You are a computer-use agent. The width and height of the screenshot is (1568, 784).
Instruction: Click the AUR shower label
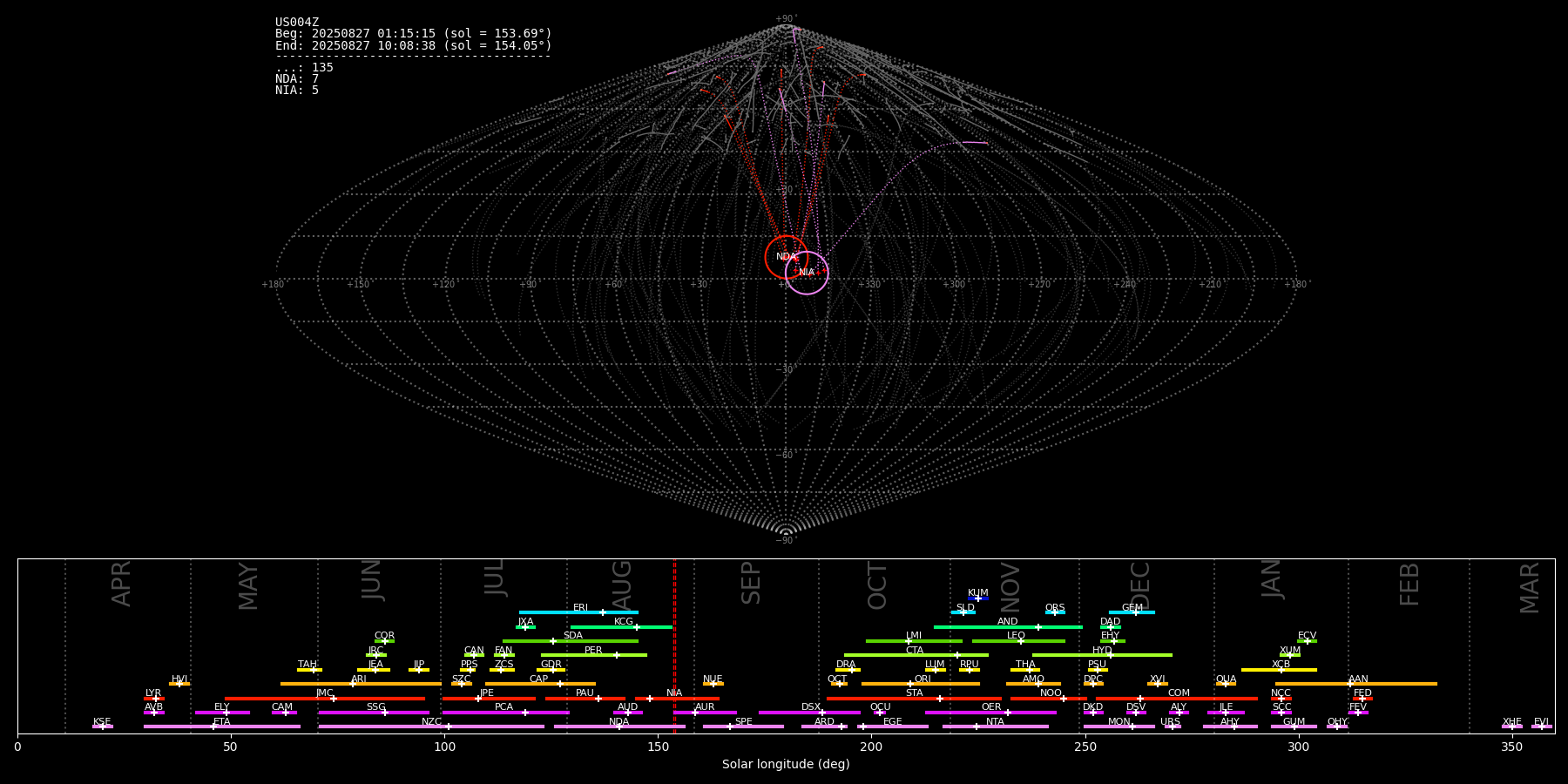coord(705,707)
